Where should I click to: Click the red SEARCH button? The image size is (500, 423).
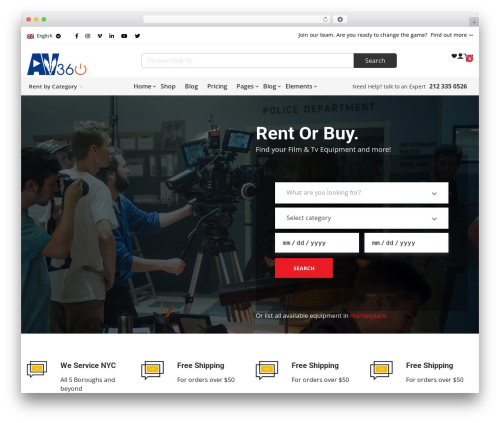pos(304,268)
